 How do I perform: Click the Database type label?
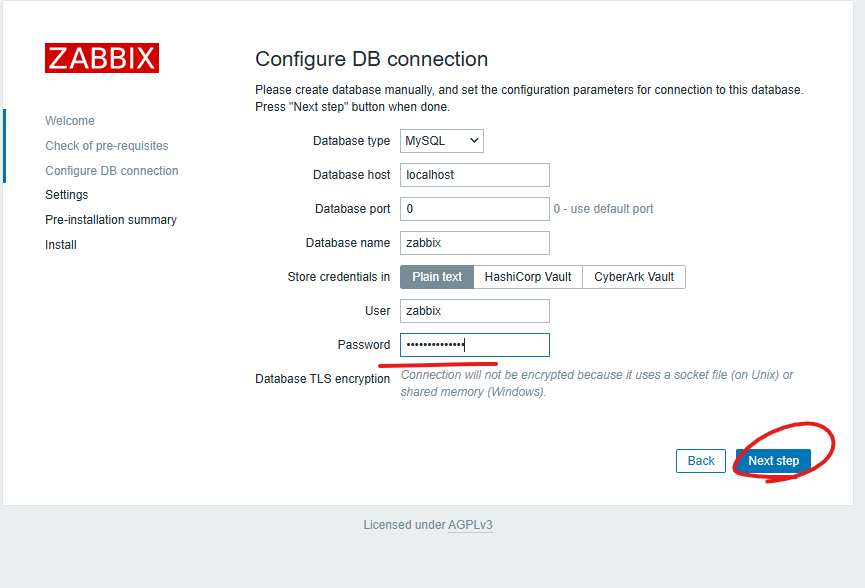point(351,141)
